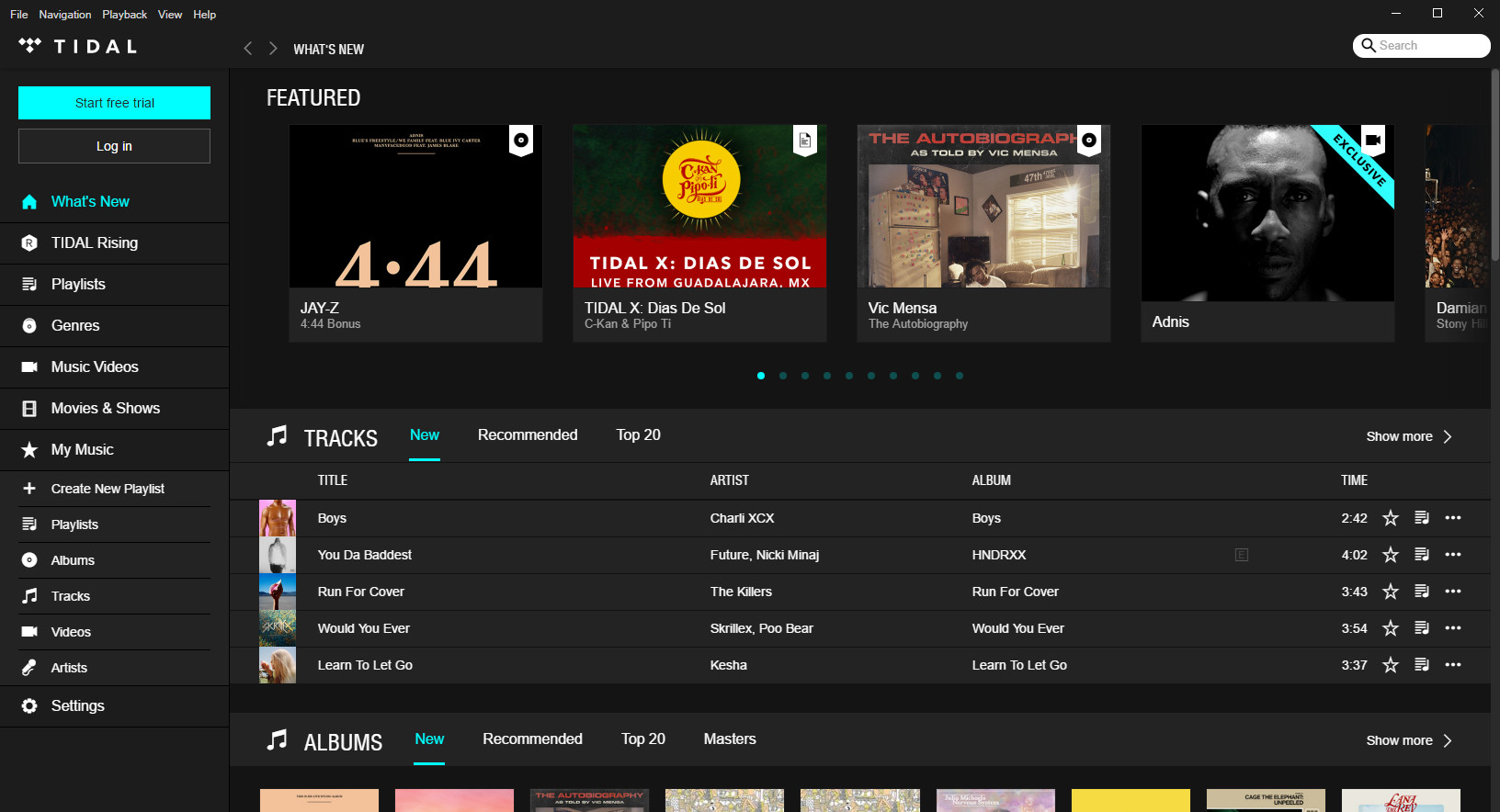The image size is (1500, 812).
Task: Open more options for Would You Ever
Action: (x=1453, y=628)
